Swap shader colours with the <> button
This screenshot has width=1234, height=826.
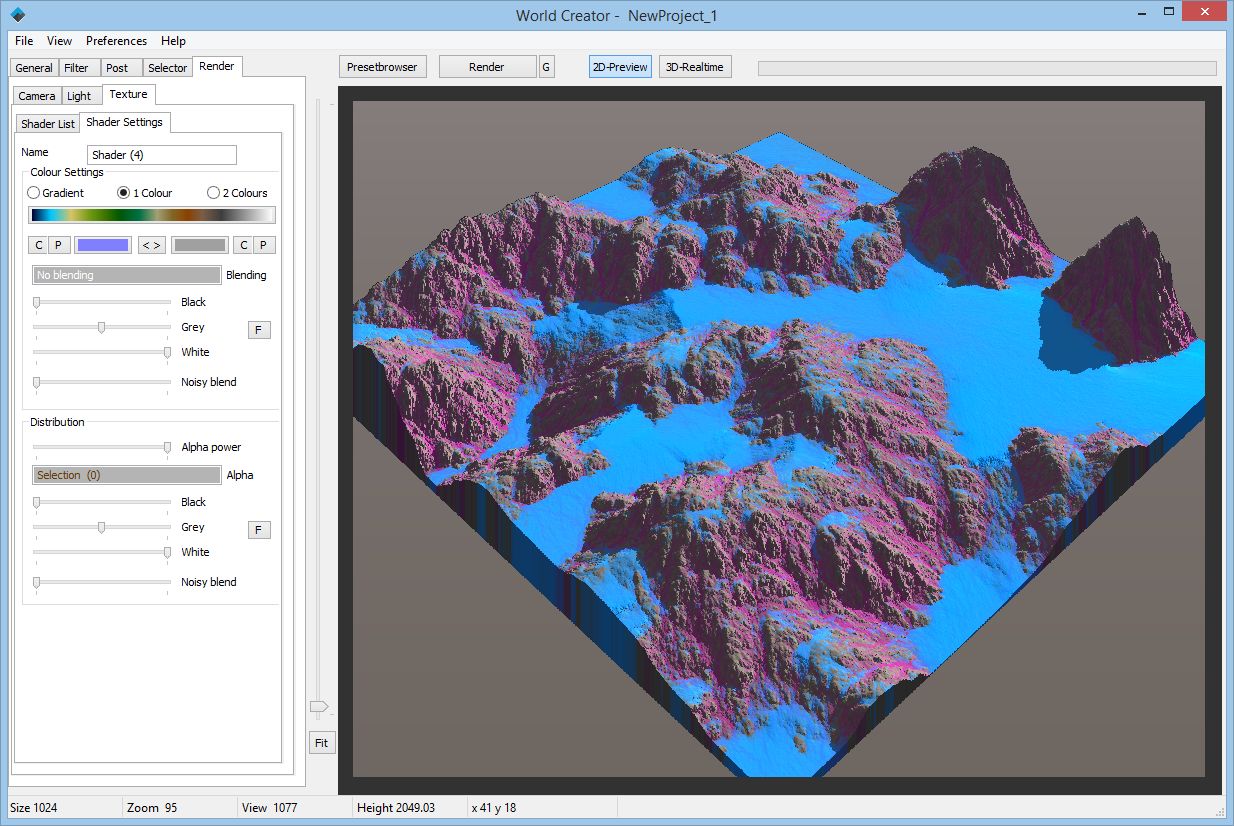[151, 244]
